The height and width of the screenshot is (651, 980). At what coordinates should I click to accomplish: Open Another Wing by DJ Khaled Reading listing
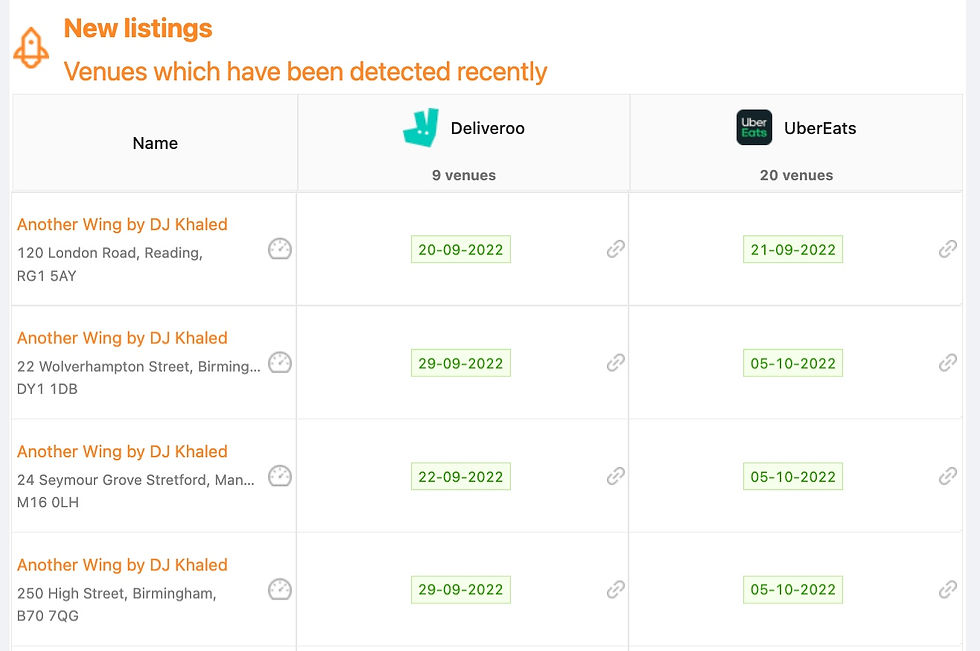click(x=122, y=224)
